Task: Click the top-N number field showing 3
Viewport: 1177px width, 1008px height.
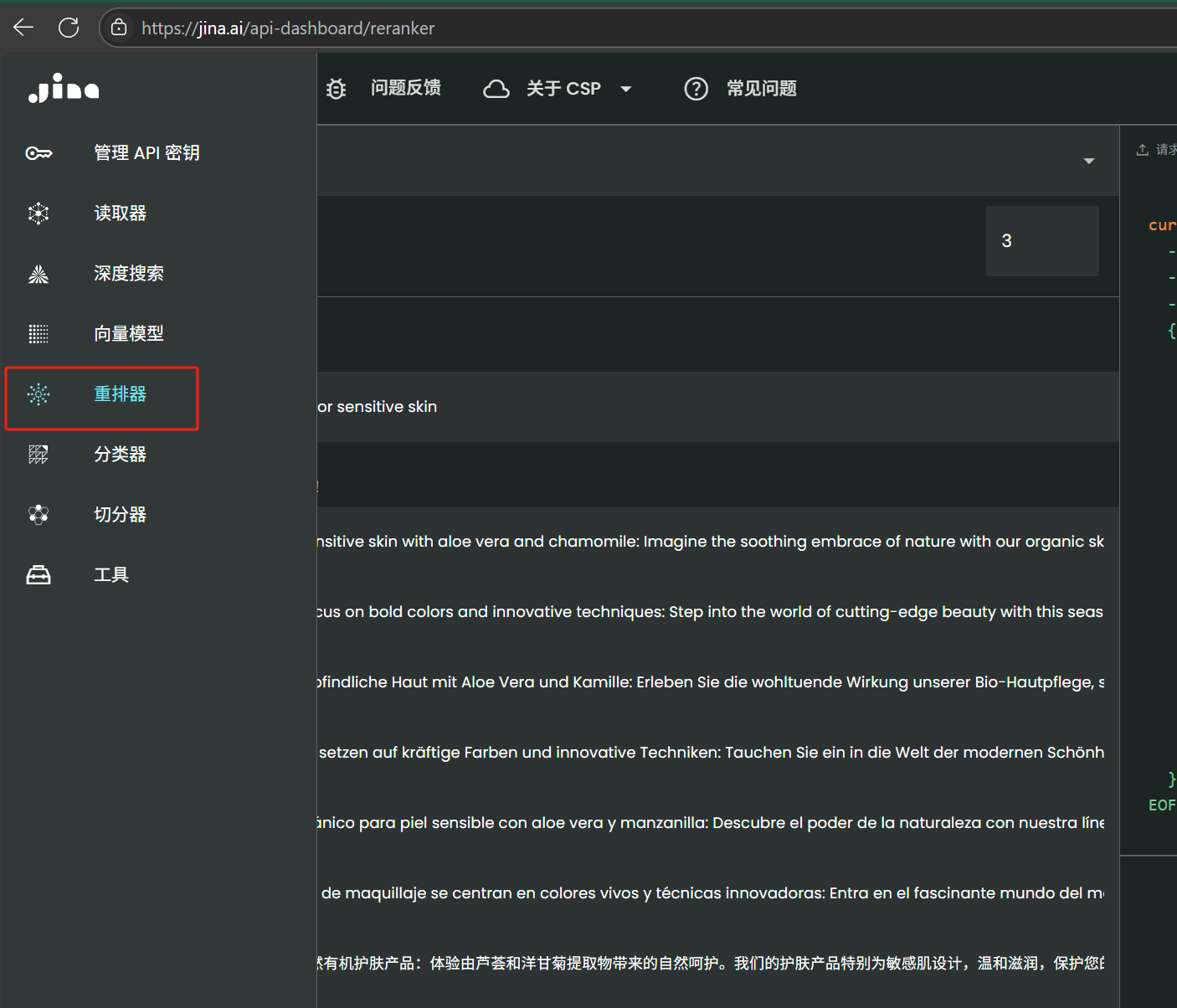Action: [1041, 241]
